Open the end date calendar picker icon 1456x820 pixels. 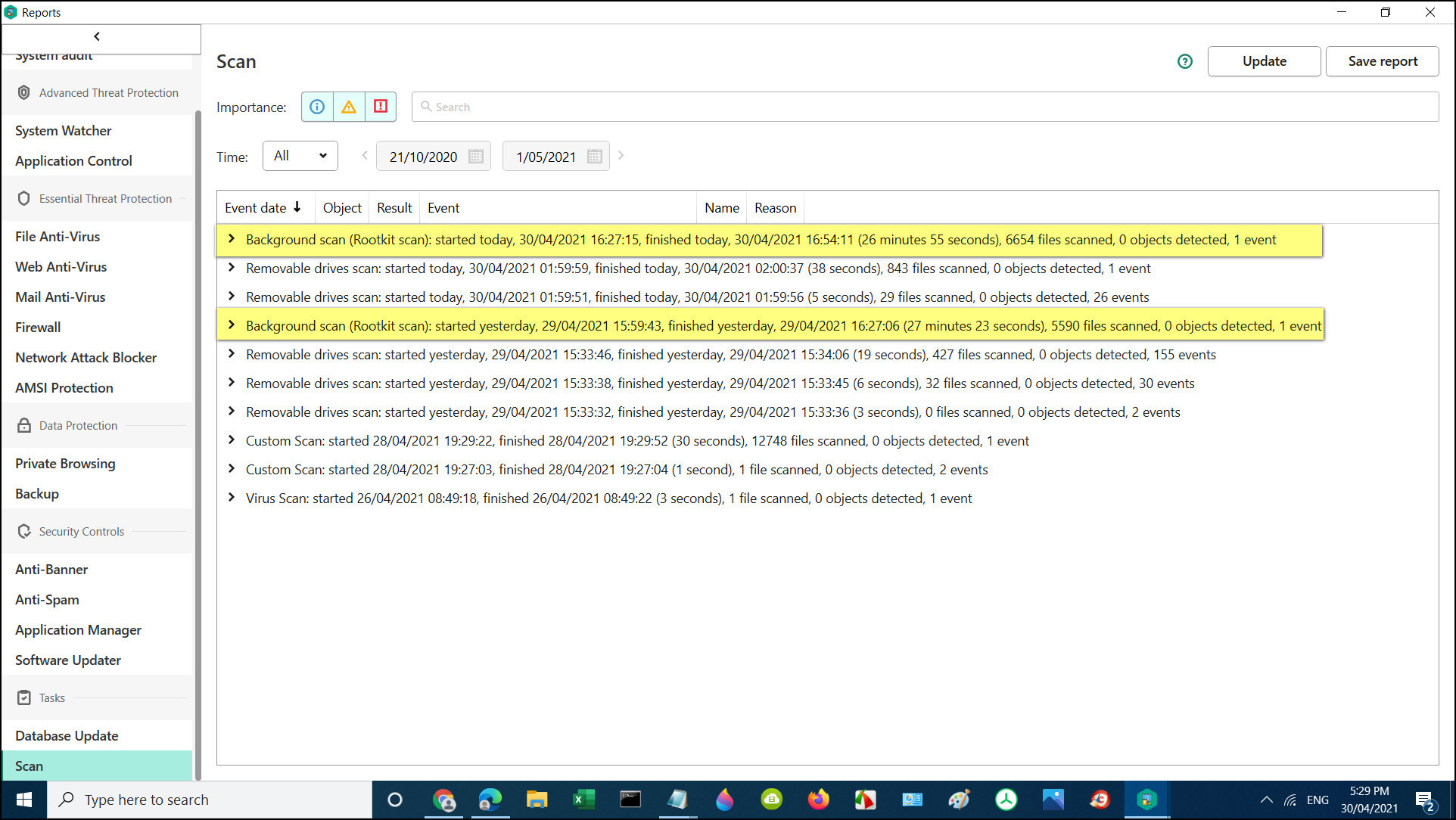point(595,157)
